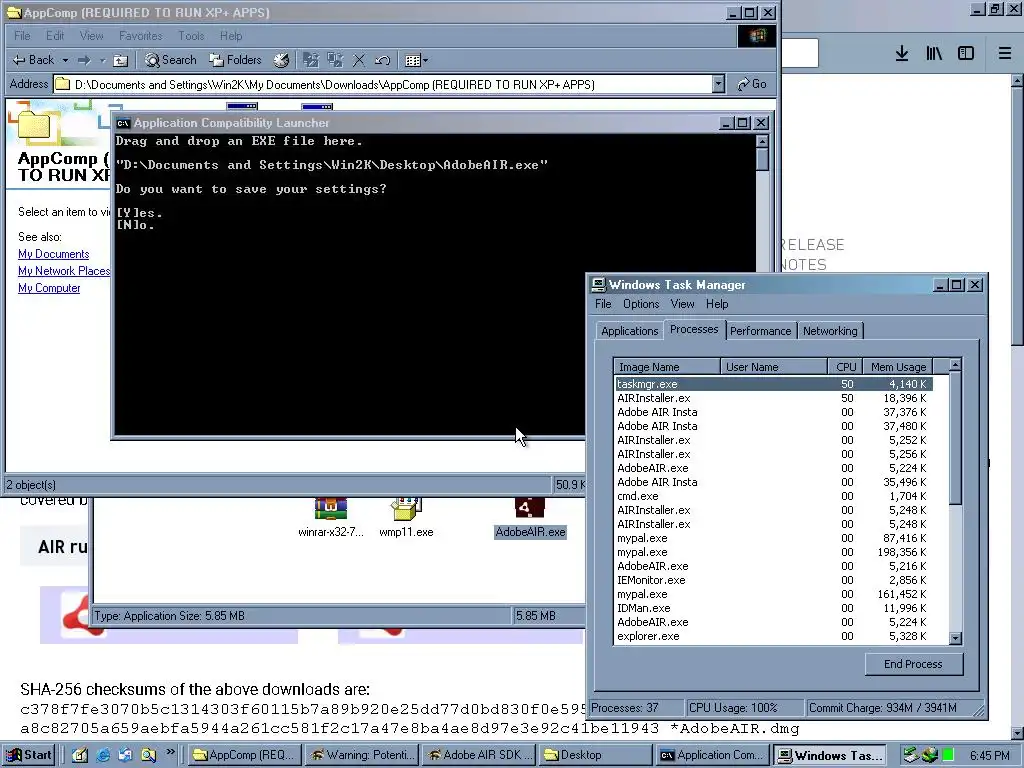This screenshot has height=768, width=1024.
Task: Open the Favorites menu in AppComp explorer
Action: pos(140,36)
